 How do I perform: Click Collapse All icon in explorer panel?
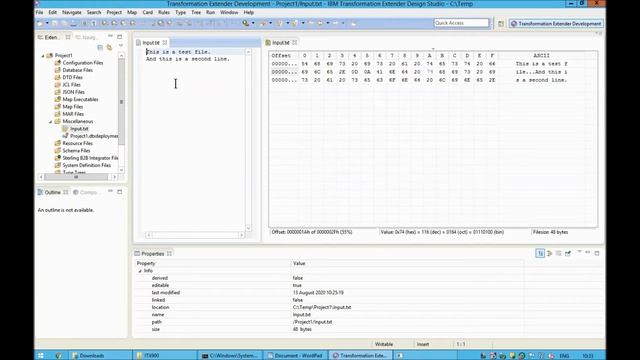100,47
